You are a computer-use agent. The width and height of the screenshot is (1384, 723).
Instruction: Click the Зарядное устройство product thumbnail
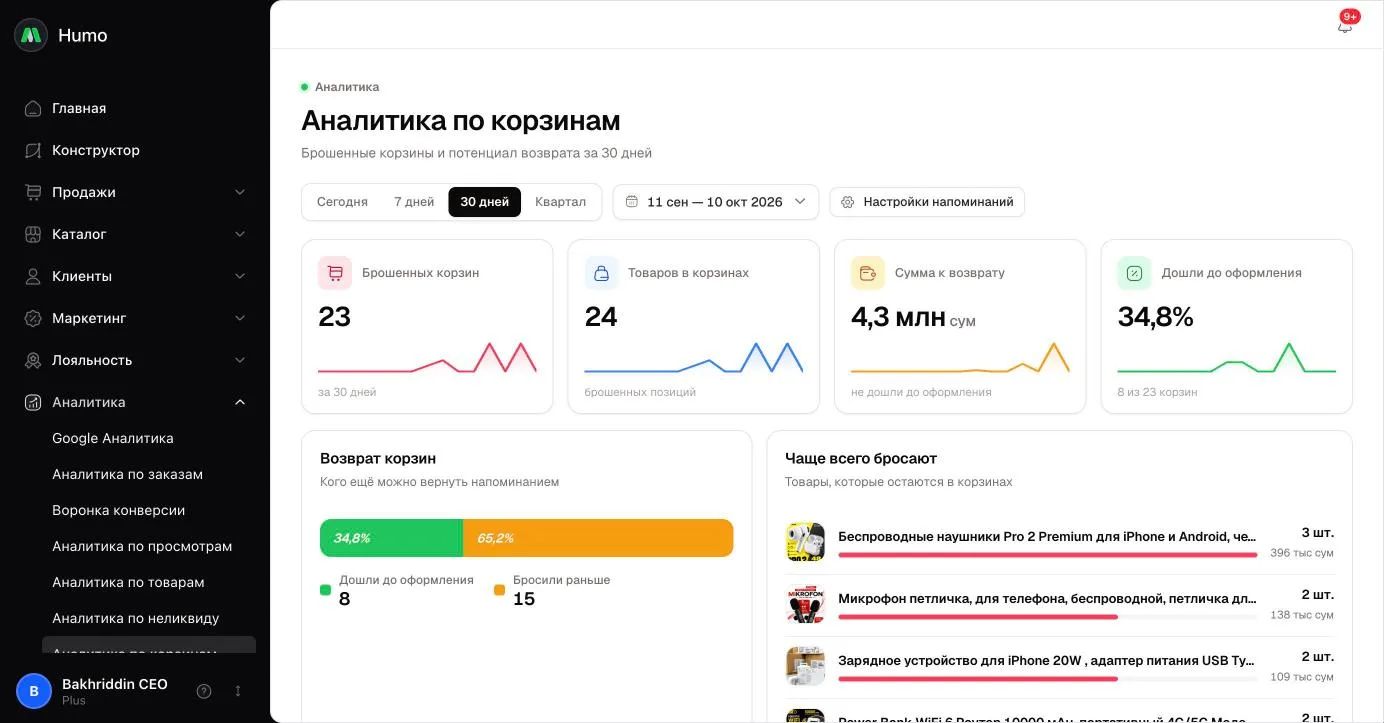(x=805, y=666)
